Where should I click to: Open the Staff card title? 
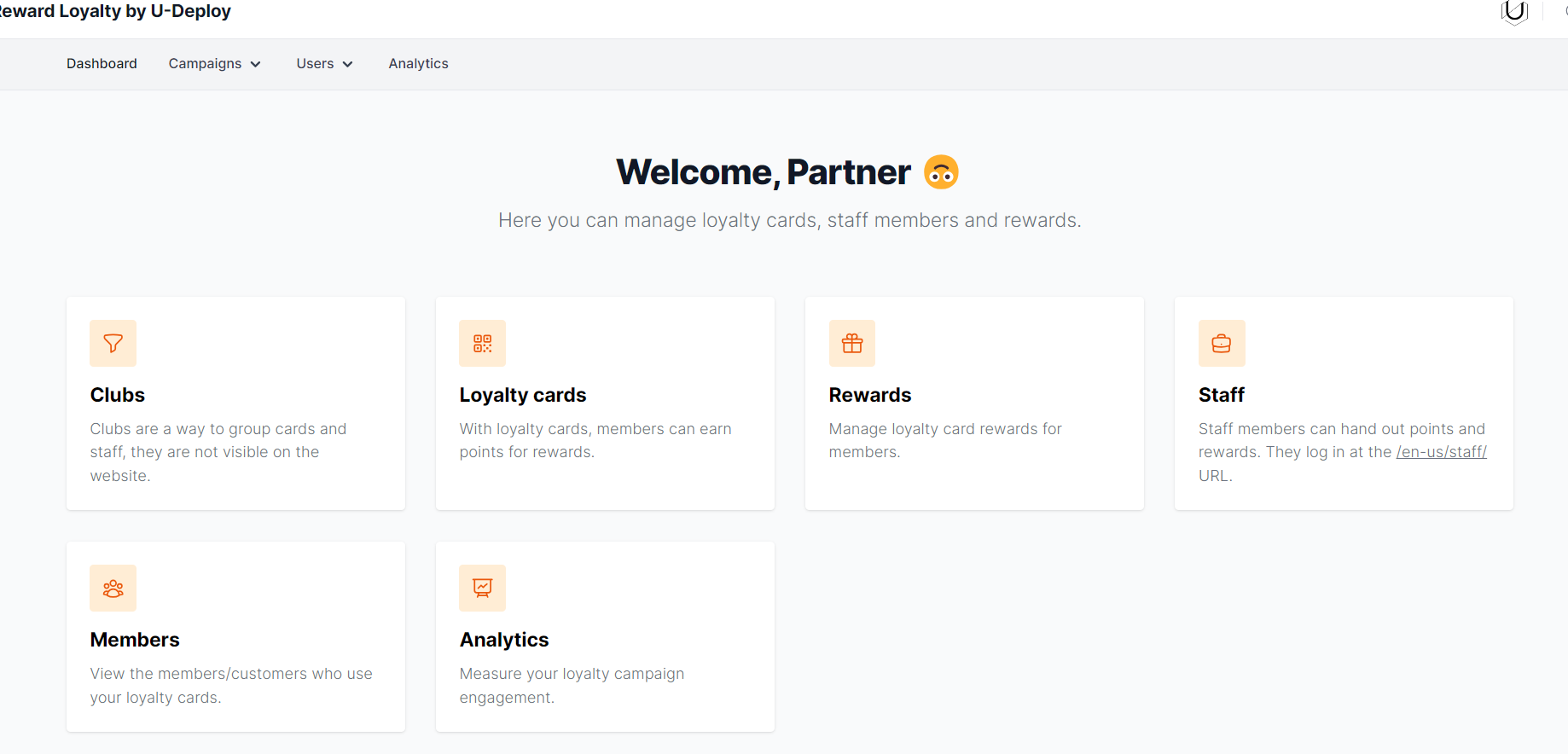tap(1221, 395)
